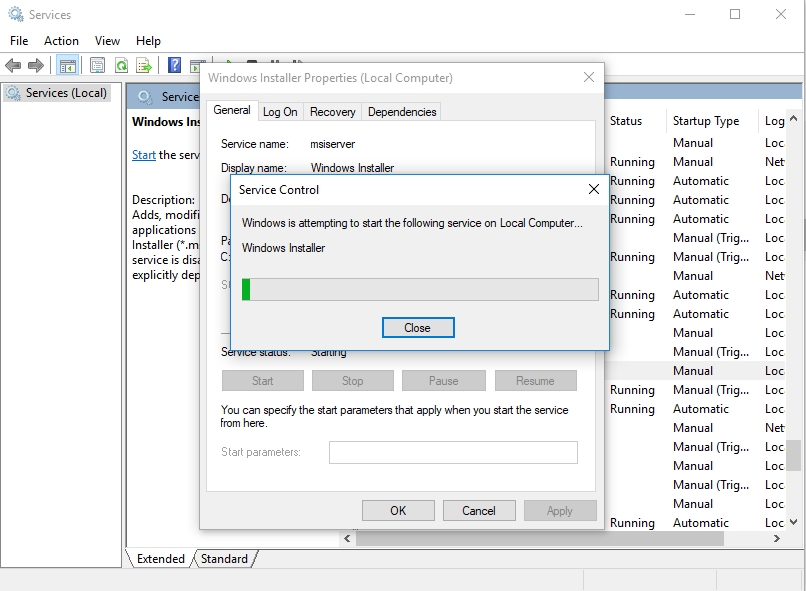Sort by the Status column header
Image resolution: width=806 pixels, height=591 pixels.
pos(635,121)
